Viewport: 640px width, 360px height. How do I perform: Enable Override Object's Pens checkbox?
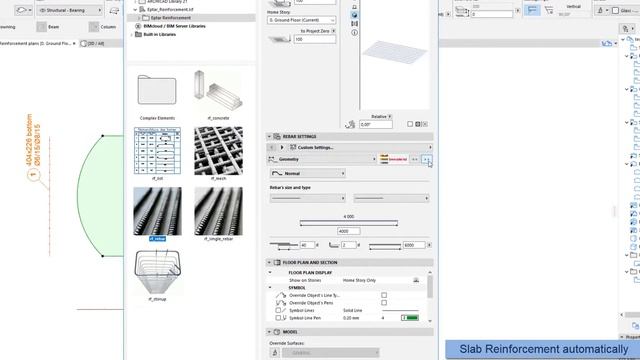[384, 303]
